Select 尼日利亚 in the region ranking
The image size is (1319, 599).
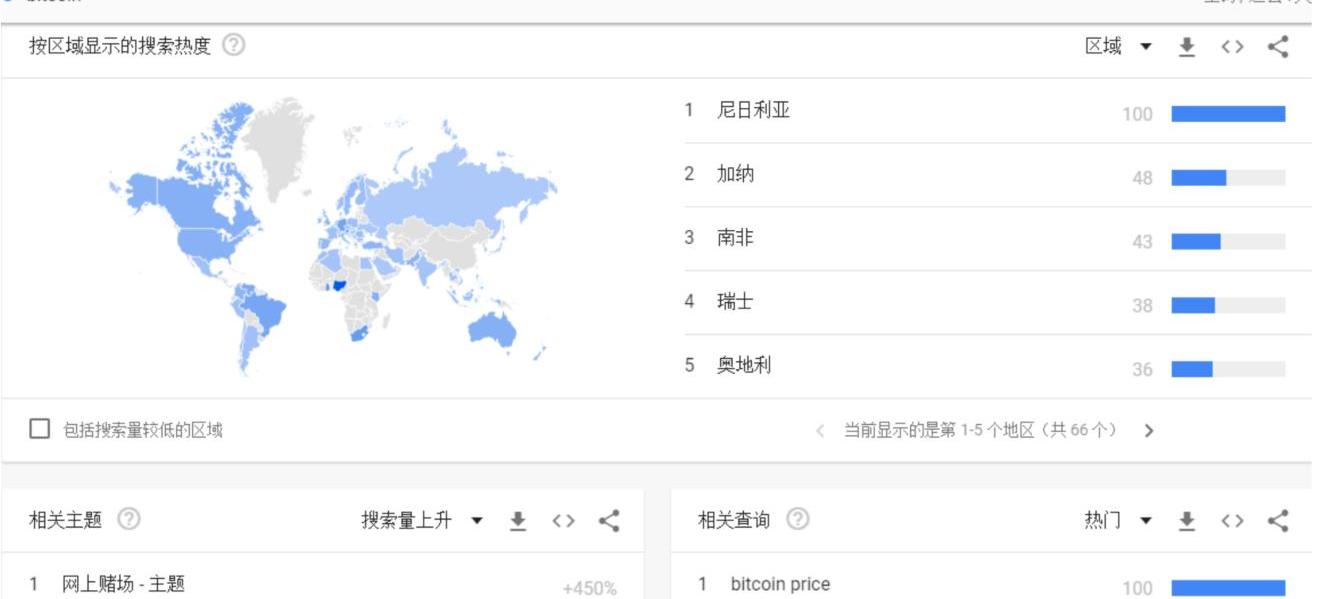(x=753, y=111)
